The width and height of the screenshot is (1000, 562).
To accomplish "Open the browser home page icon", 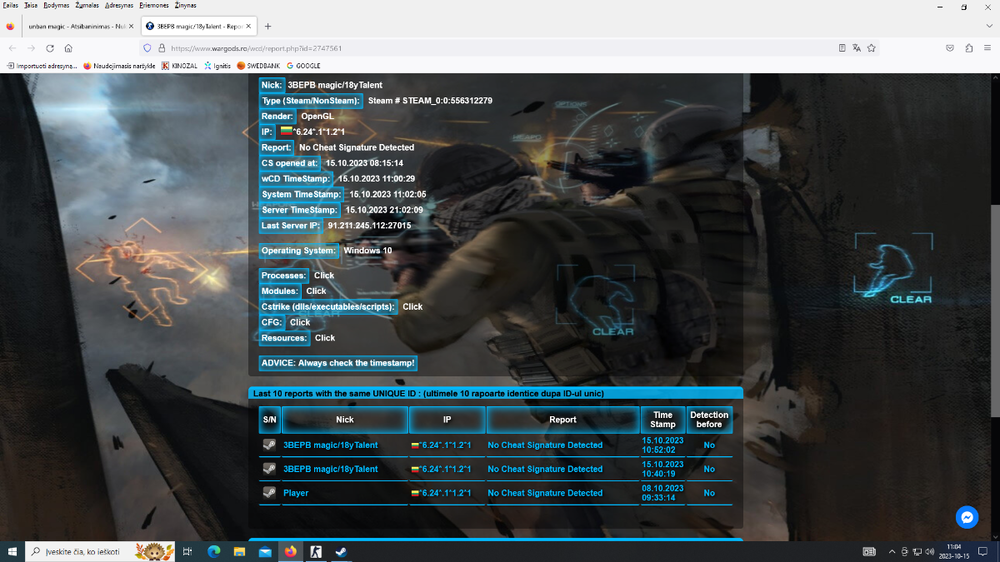I will point(68,48).
